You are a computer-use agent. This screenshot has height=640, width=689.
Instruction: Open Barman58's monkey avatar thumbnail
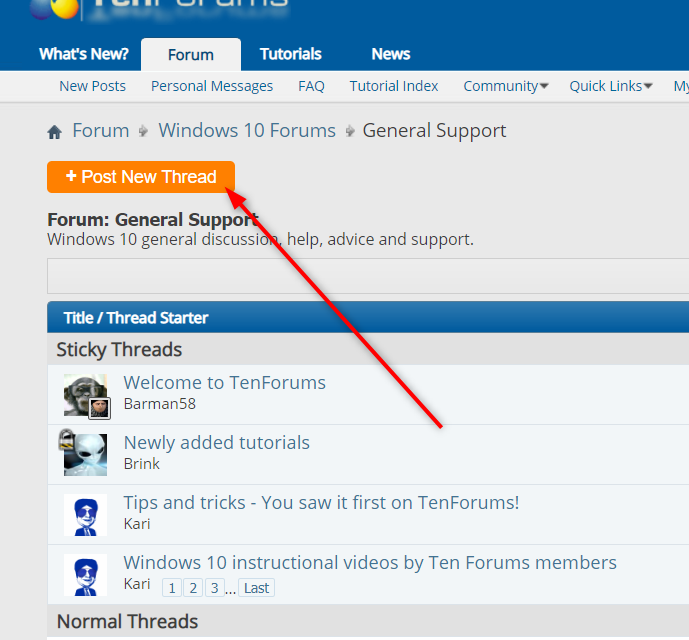point(85,395)
